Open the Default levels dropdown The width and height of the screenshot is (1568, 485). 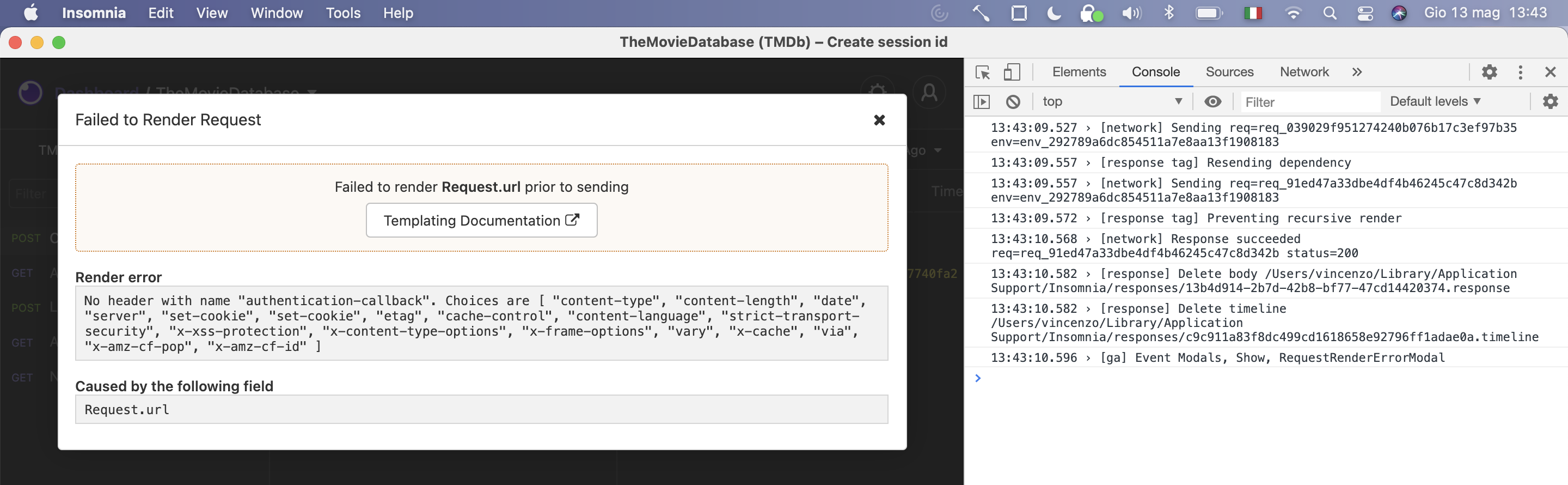(x=1435, y=102)
